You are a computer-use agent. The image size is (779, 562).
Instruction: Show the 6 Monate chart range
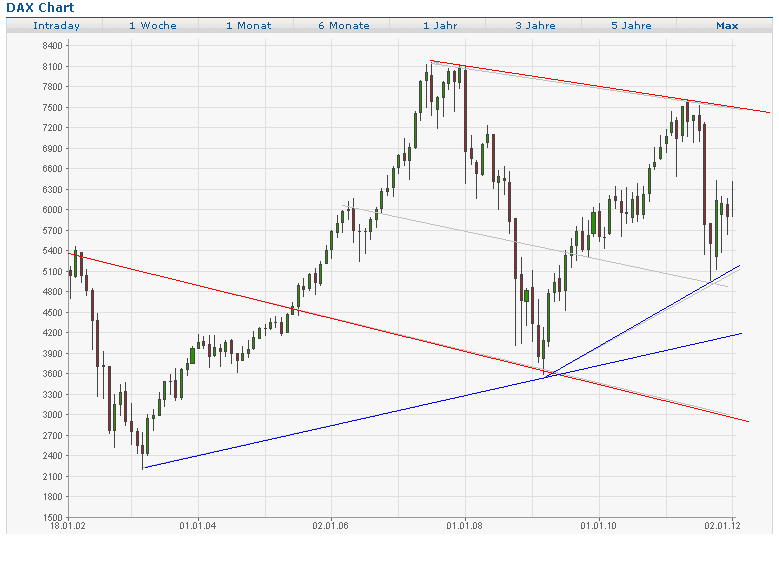[x=344, y=26]
